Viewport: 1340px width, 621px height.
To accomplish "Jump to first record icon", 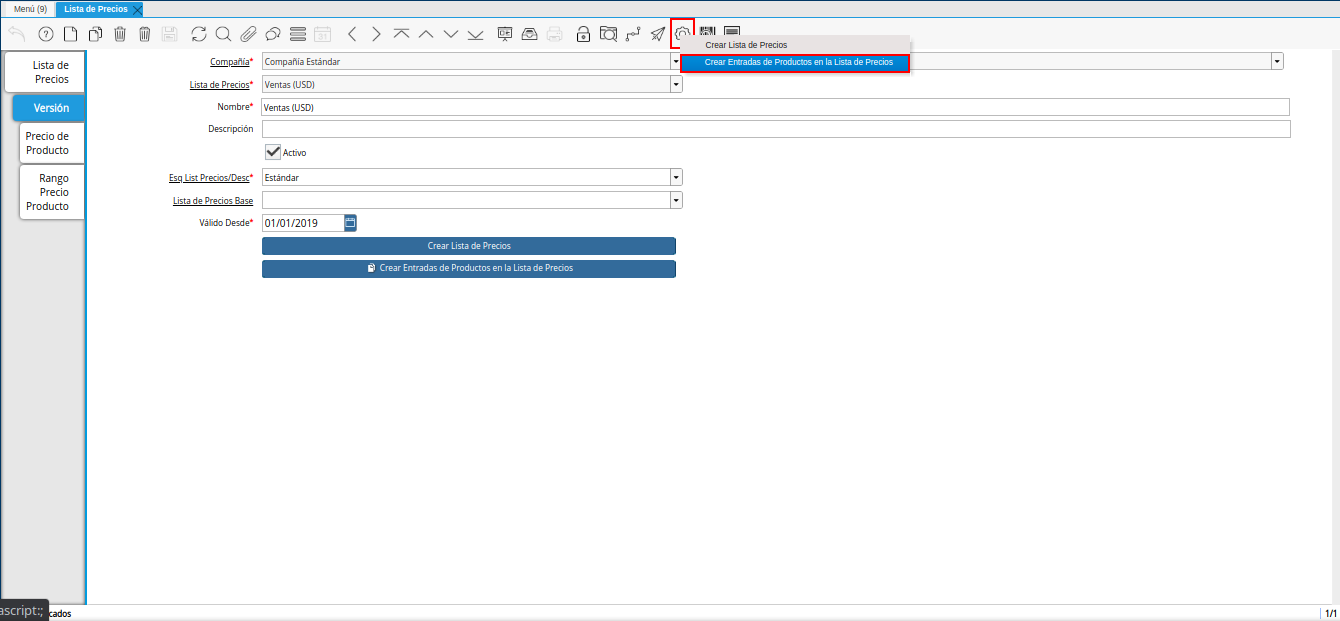I will pyautogui.click(x=401, y=34).
